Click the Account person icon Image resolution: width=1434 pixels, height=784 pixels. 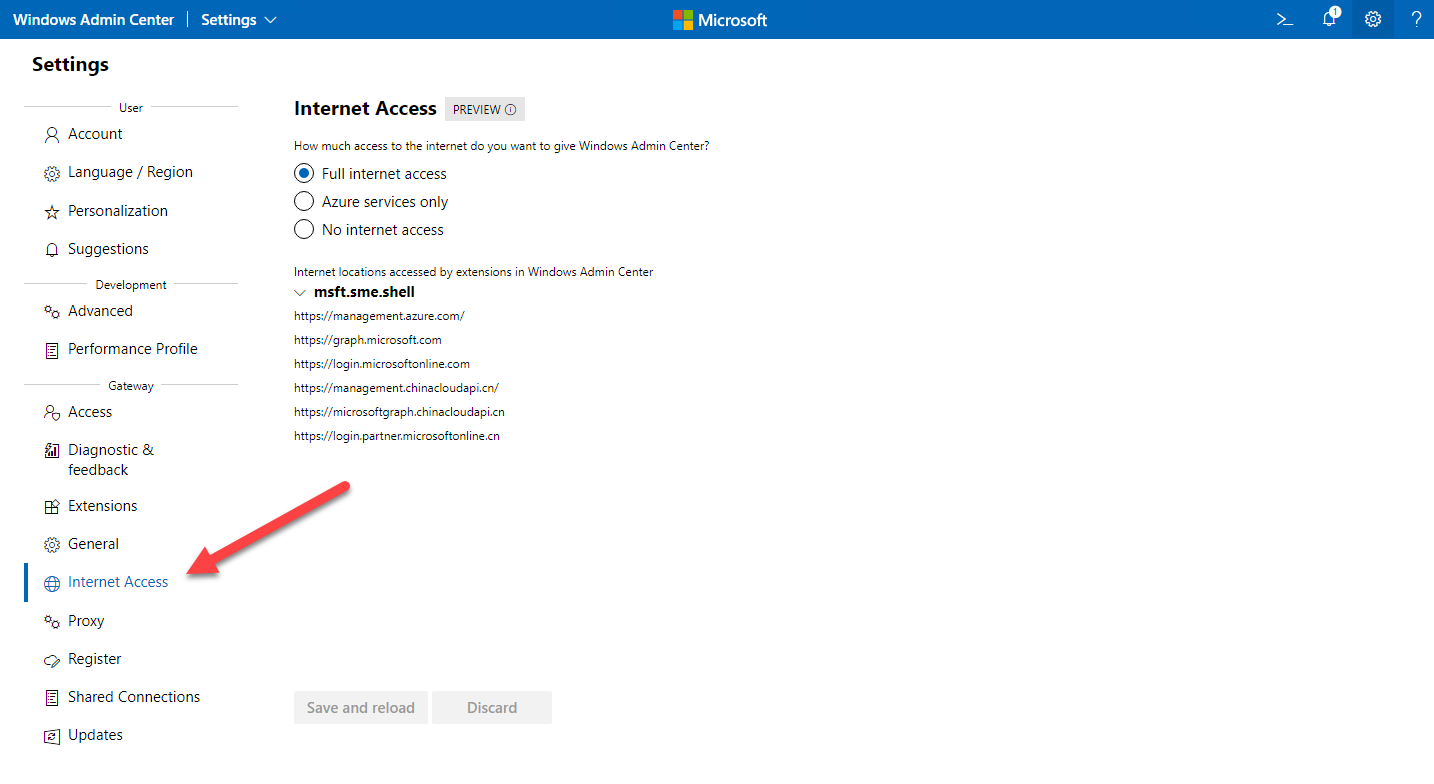52,135
